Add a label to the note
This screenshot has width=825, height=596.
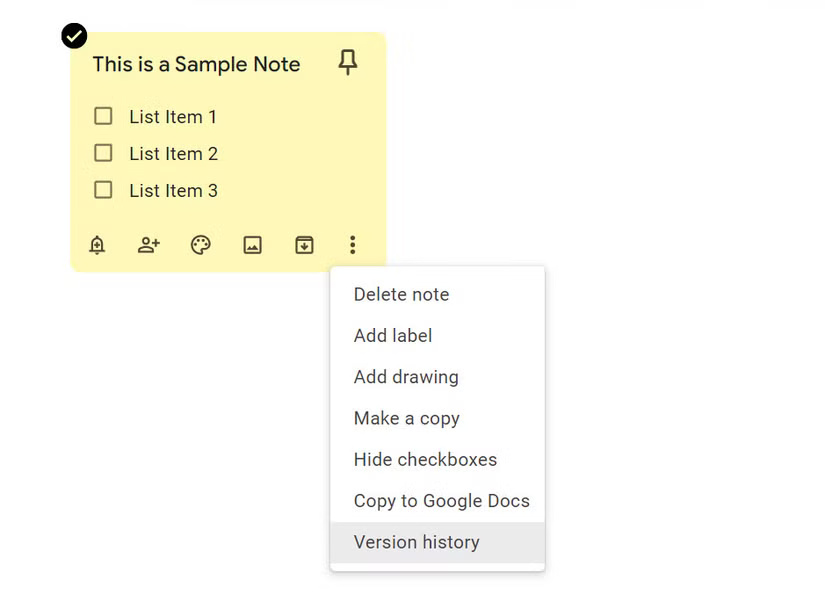coord(392,335)
